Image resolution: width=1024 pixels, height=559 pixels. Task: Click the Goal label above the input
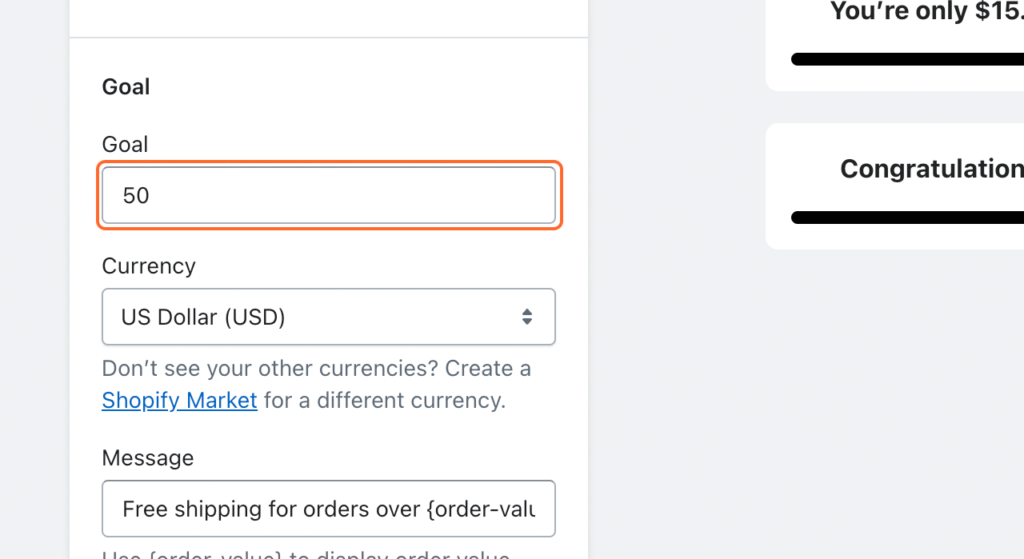tap(125, 144)
